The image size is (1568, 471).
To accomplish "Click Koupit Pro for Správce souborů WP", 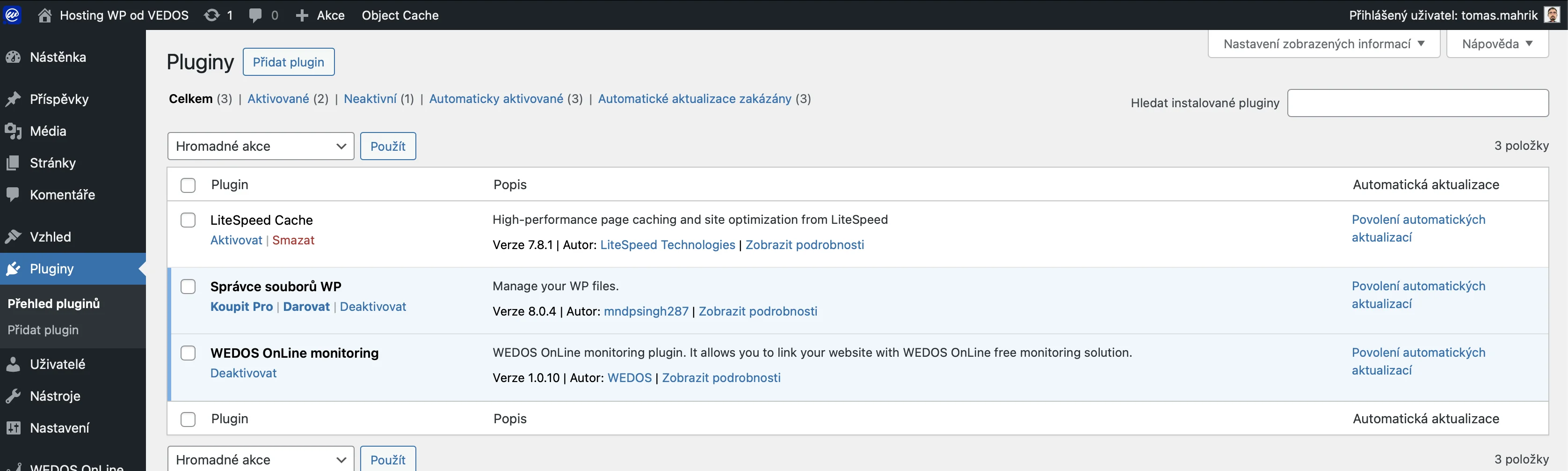I will coord(242,307).
